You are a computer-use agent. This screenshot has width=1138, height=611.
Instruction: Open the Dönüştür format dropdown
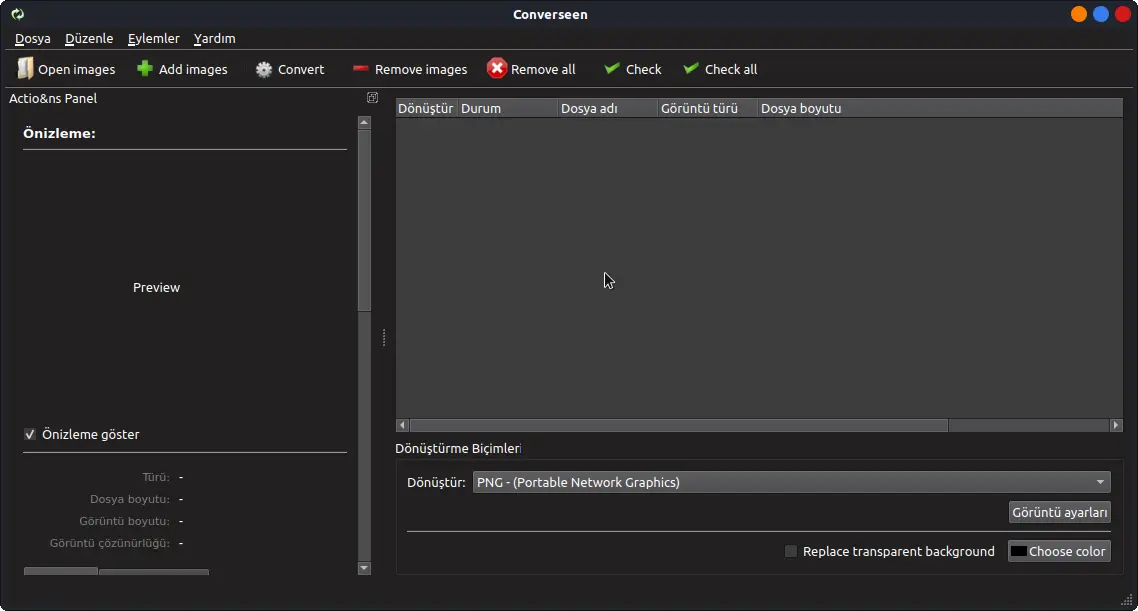(x=791, y=482)
